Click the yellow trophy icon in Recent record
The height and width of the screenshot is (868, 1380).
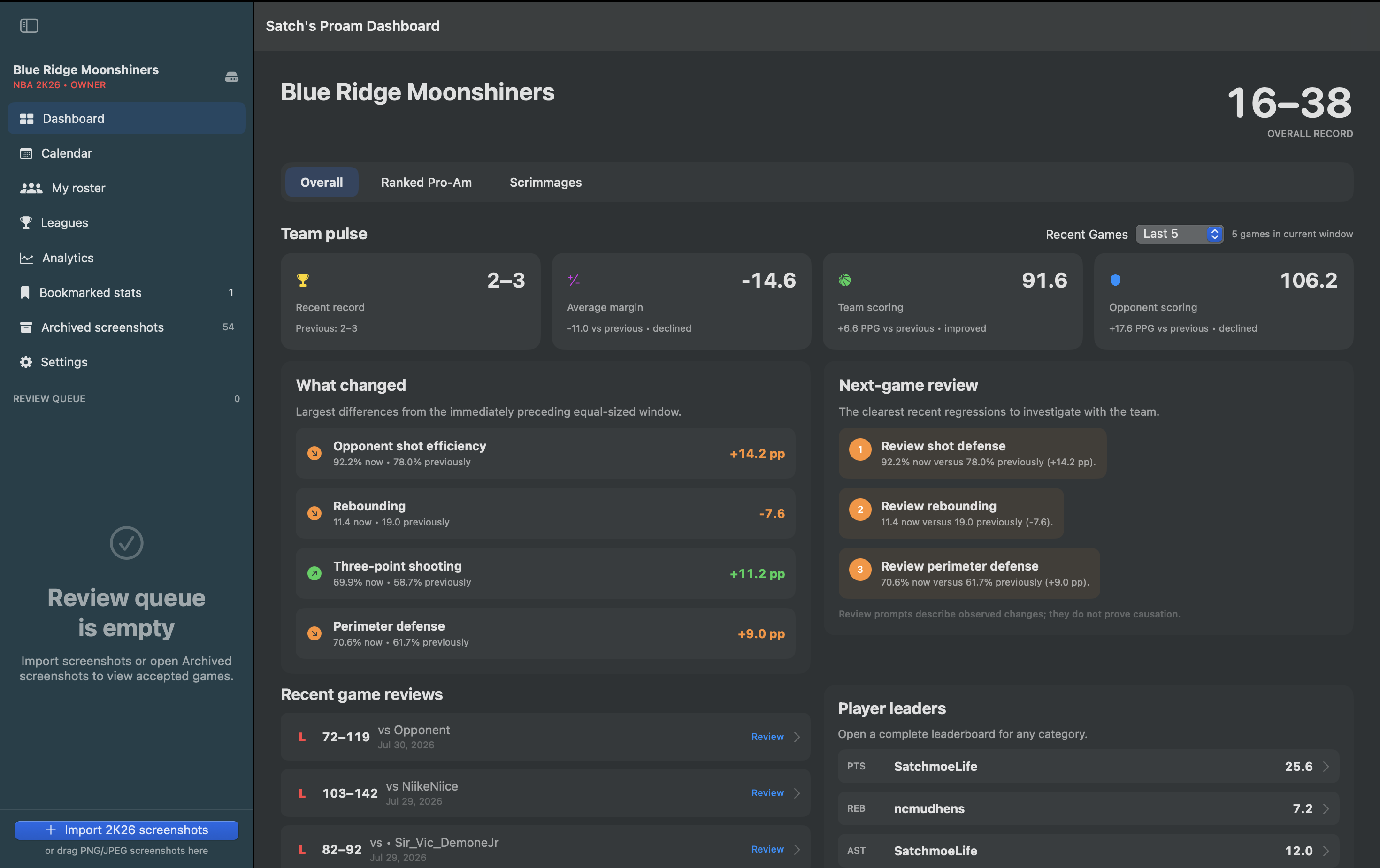click(303, 280)
